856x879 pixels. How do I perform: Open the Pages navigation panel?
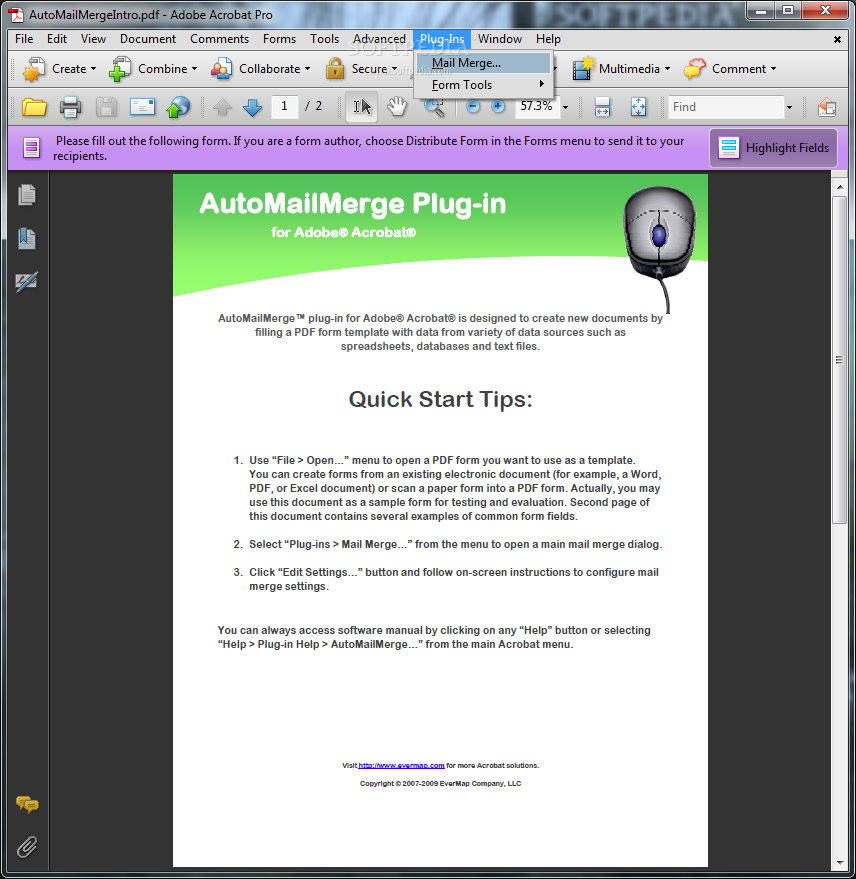tap(26, 195)
